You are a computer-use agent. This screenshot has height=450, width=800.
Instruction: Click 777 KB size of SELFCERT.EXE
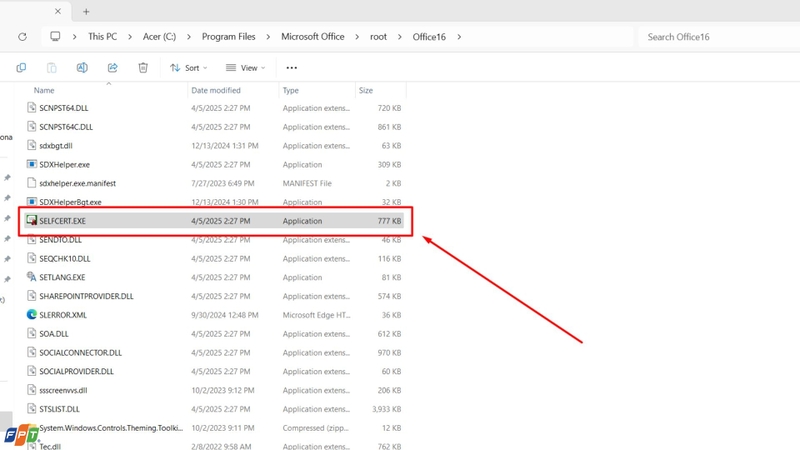389,221
